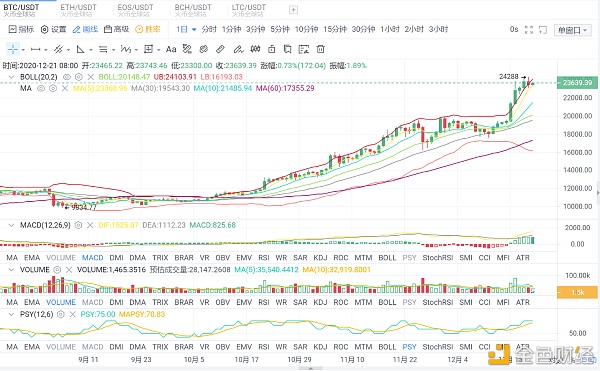This screenshot has height=371, width=600.
Task: Click the pop-out window icon near fullscreen
Action: [543, 29]
